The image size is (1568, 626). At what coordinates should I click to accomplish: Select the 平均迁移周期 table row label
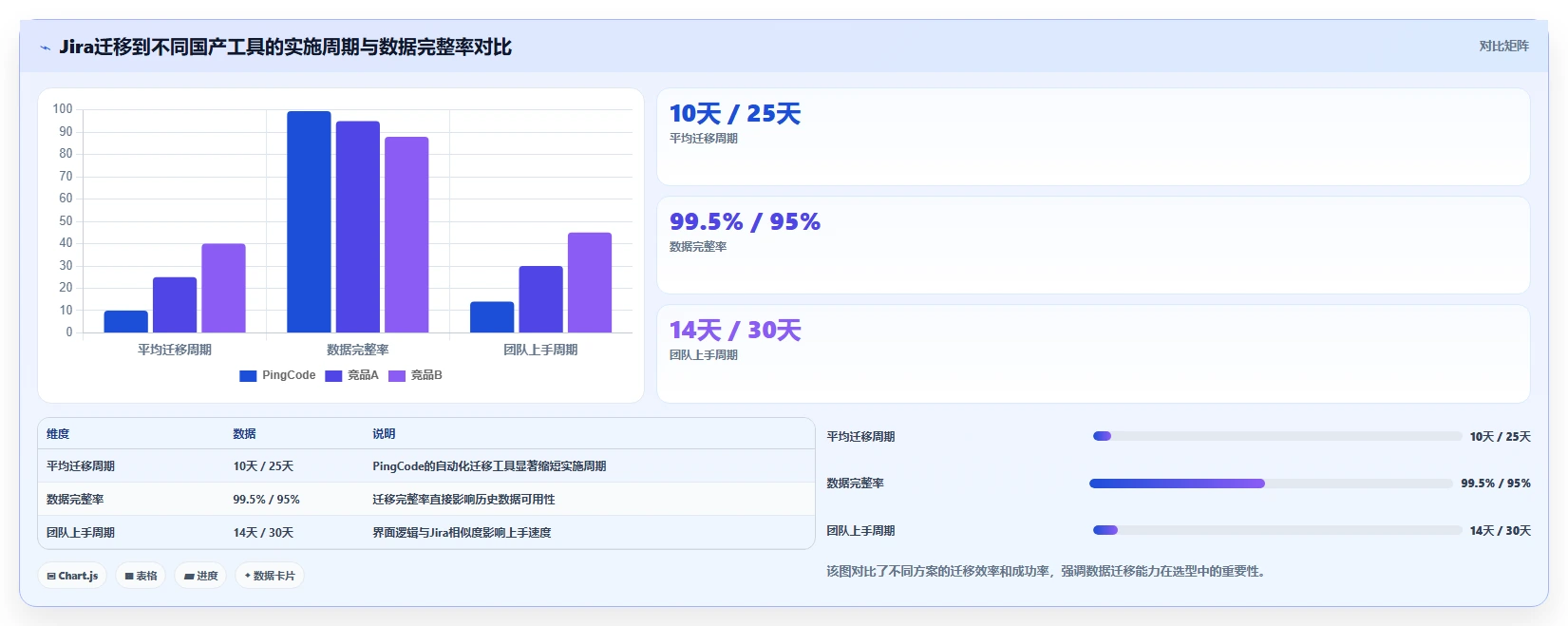[81, 466]
